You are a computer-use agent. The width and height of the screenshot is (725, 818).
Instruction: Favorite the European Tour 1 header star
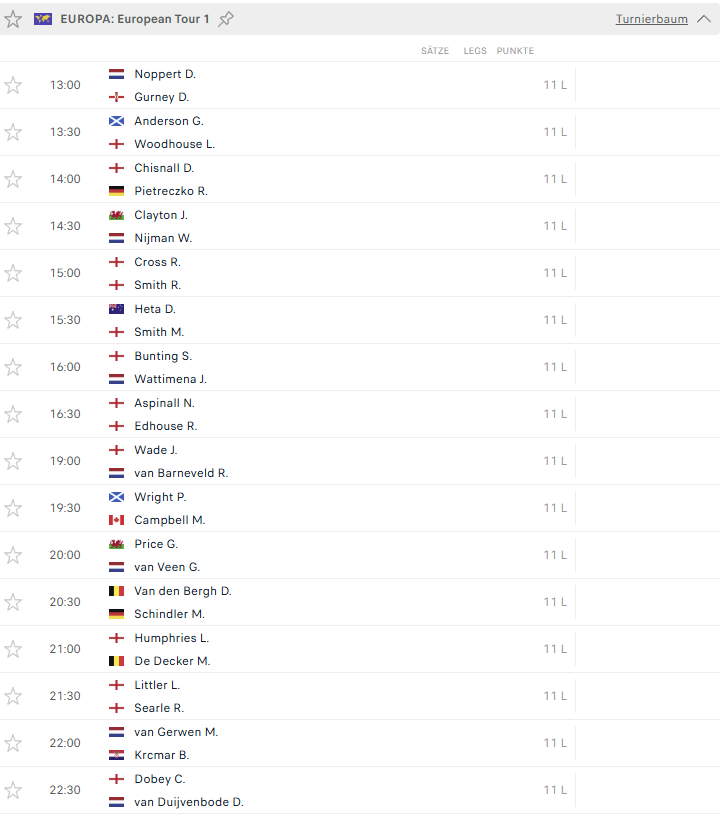pos(13,19)
